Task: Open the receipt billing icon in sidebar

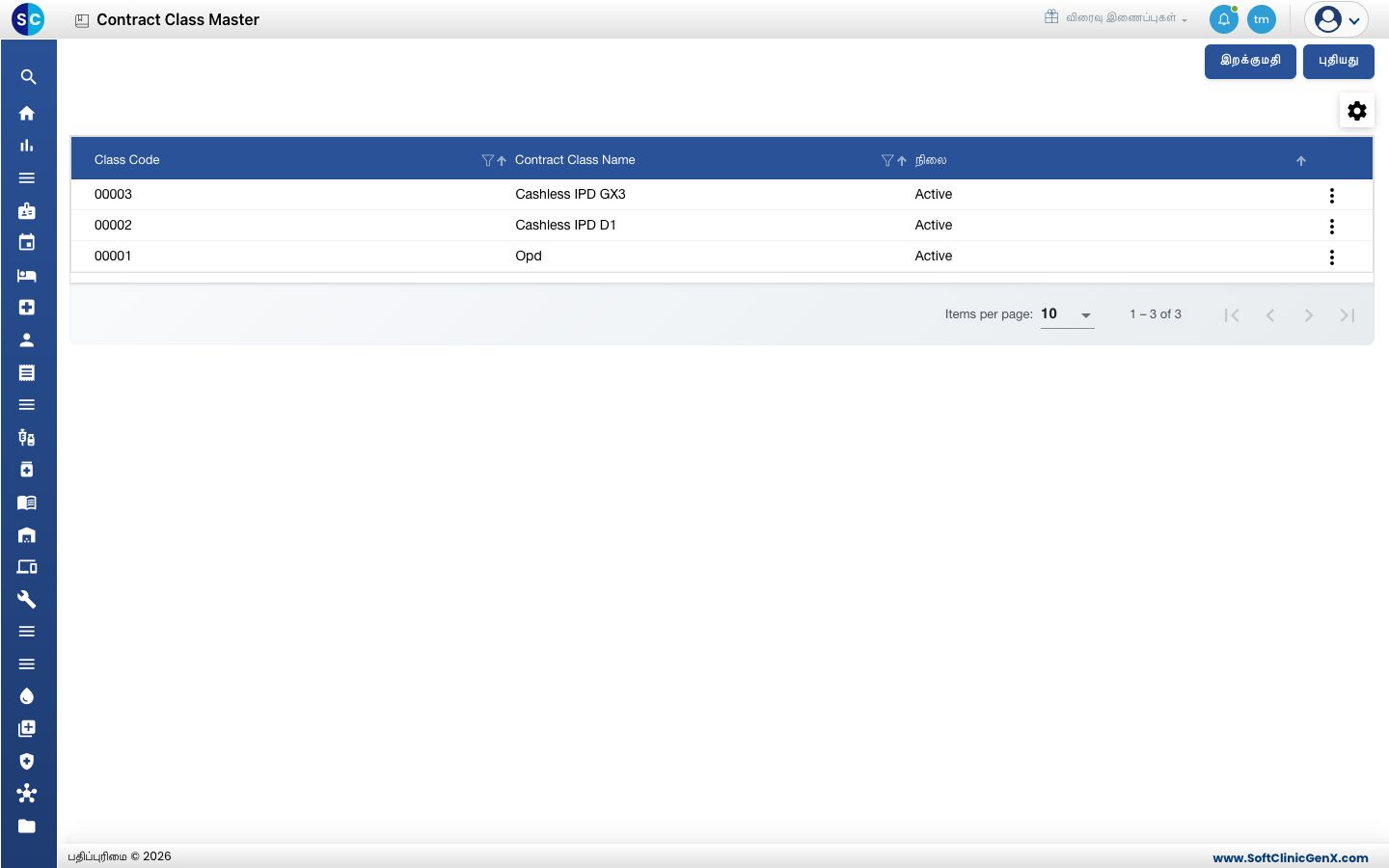Action: point(27,372)
